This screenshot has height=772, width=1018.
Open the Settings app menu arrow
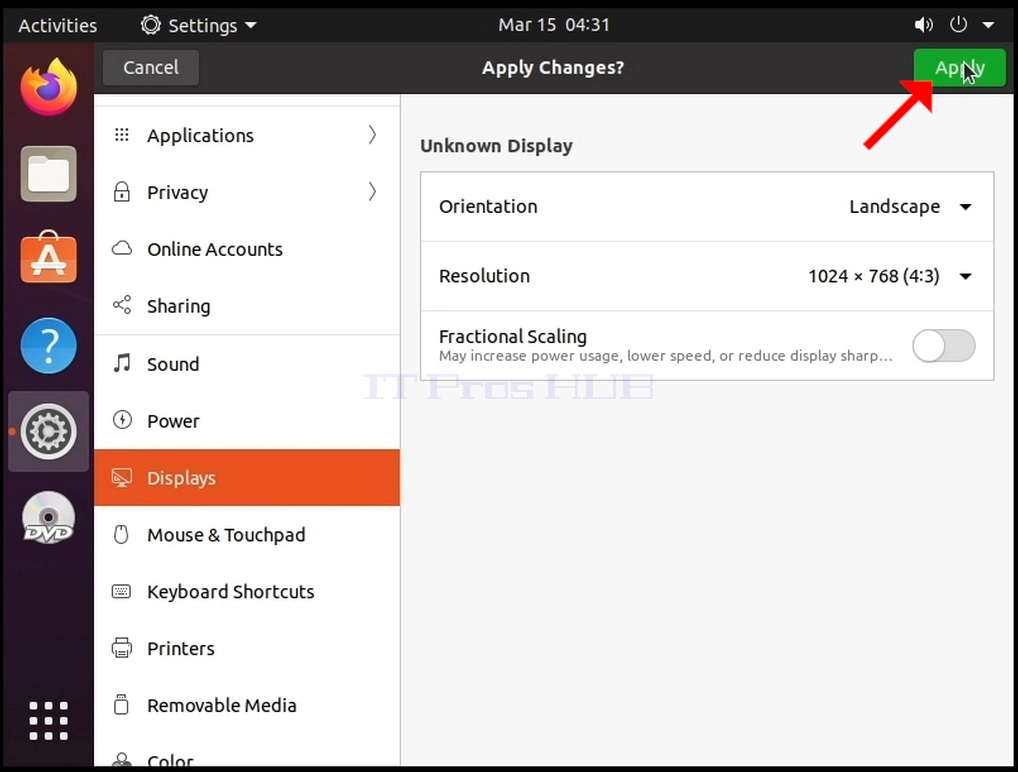tap(251, 26)
